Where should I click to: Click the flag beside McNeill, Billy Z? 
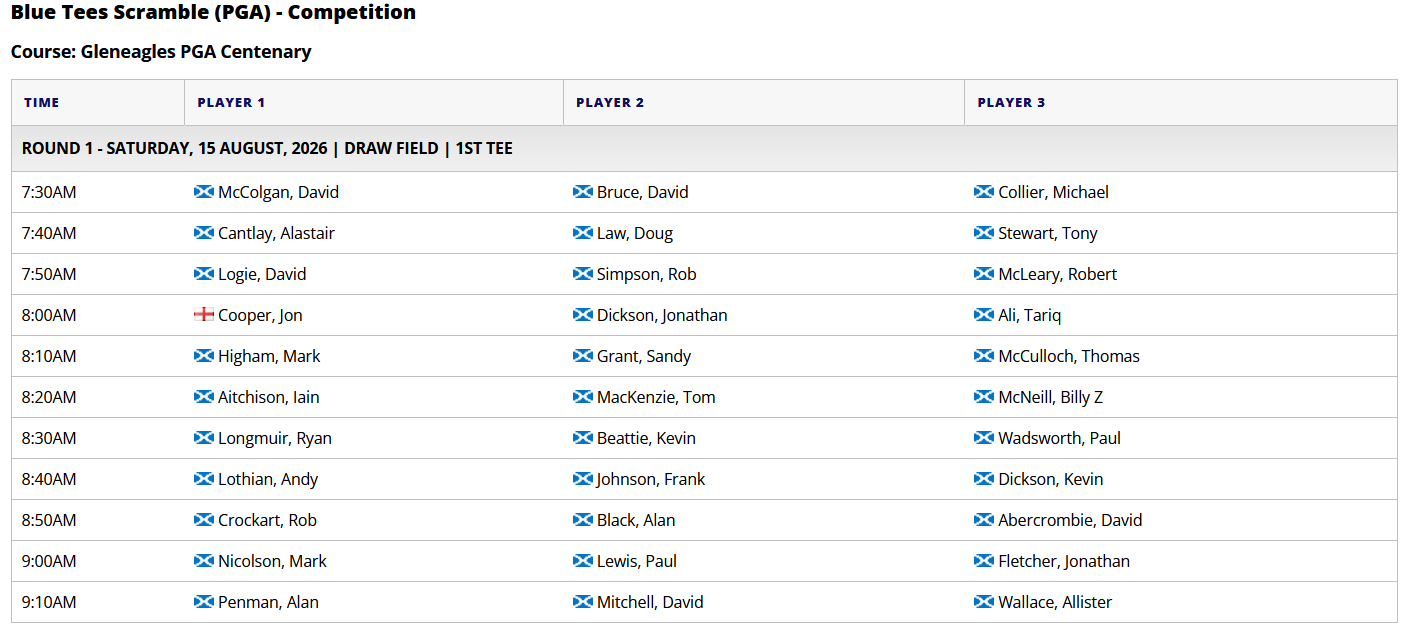pyautogui.click(x=984, y=397)
